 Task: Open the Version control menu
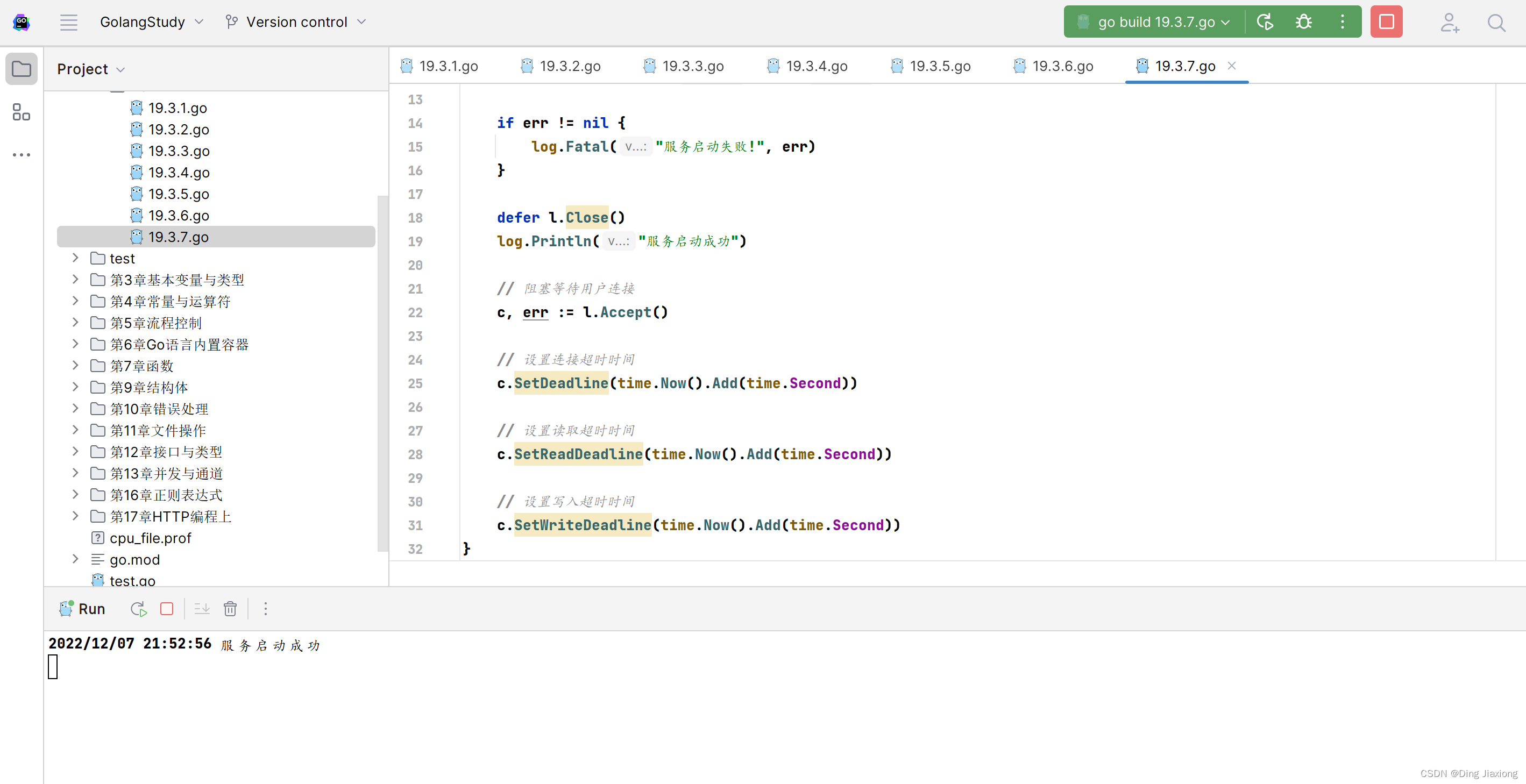point(296,22)
